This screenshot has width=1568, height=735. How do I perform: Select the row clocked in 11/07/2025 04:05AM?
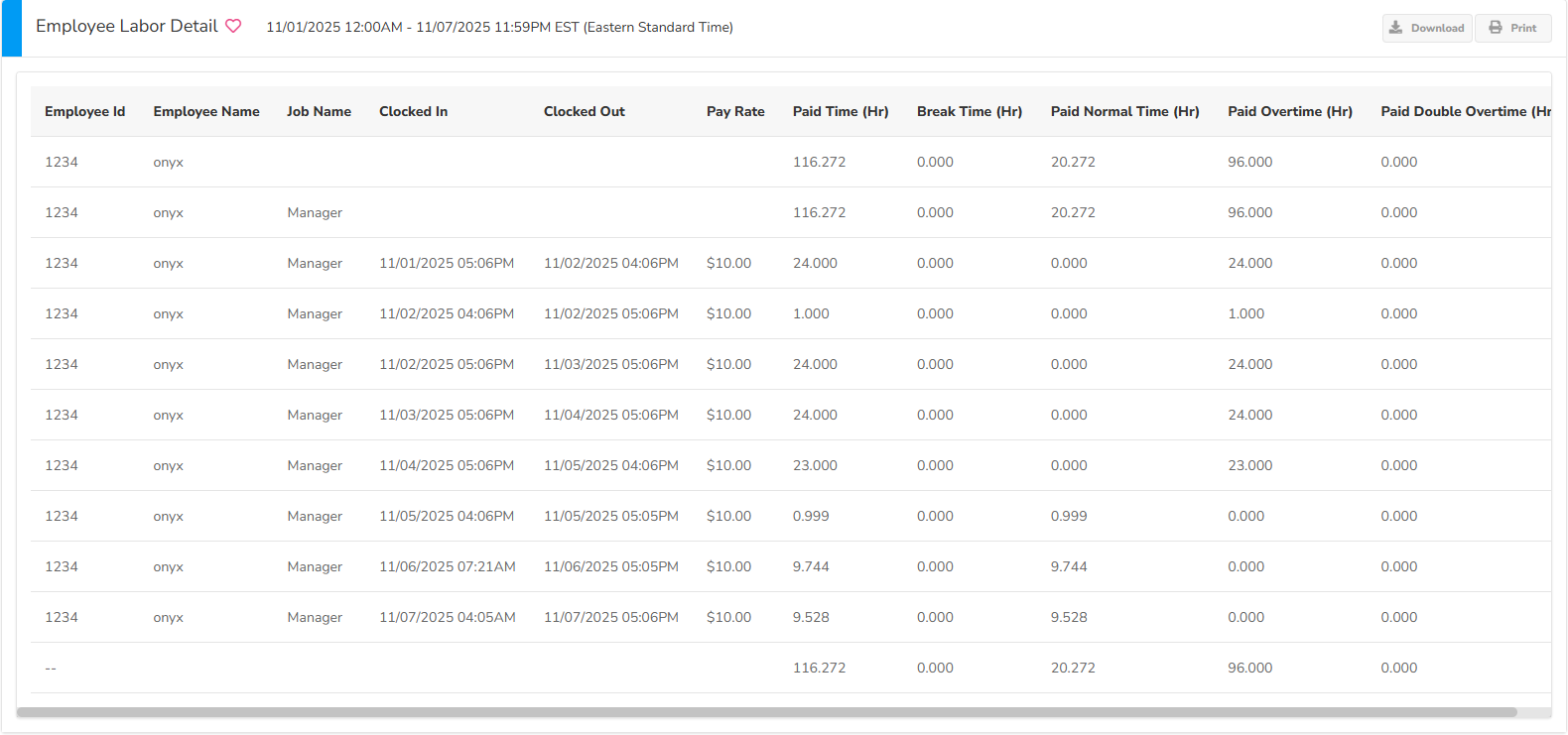(447, 618)
